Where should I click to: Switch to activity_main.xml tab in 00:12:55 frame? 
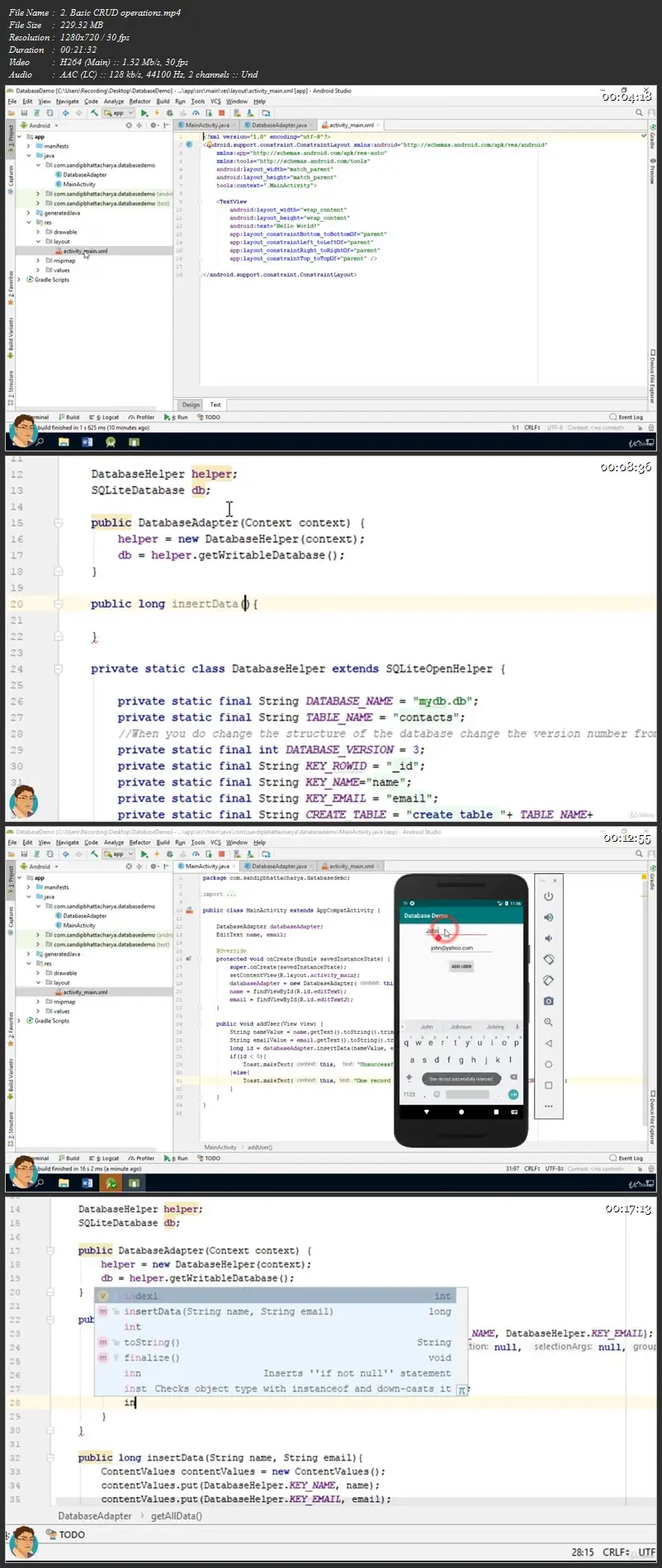tap(352, 867)
